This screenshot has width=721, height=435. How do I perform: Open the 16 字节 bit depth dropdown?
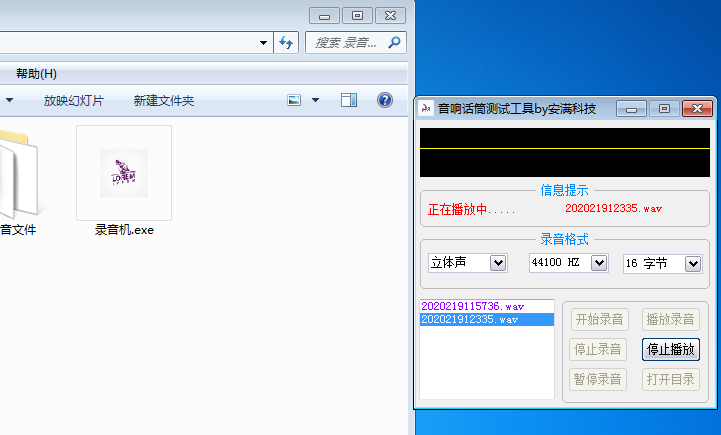(693, 263)
